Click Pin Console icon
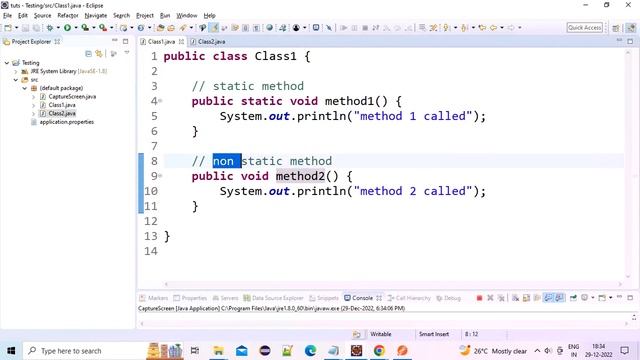Screen dimensions: 640x360 click(573, 298)
